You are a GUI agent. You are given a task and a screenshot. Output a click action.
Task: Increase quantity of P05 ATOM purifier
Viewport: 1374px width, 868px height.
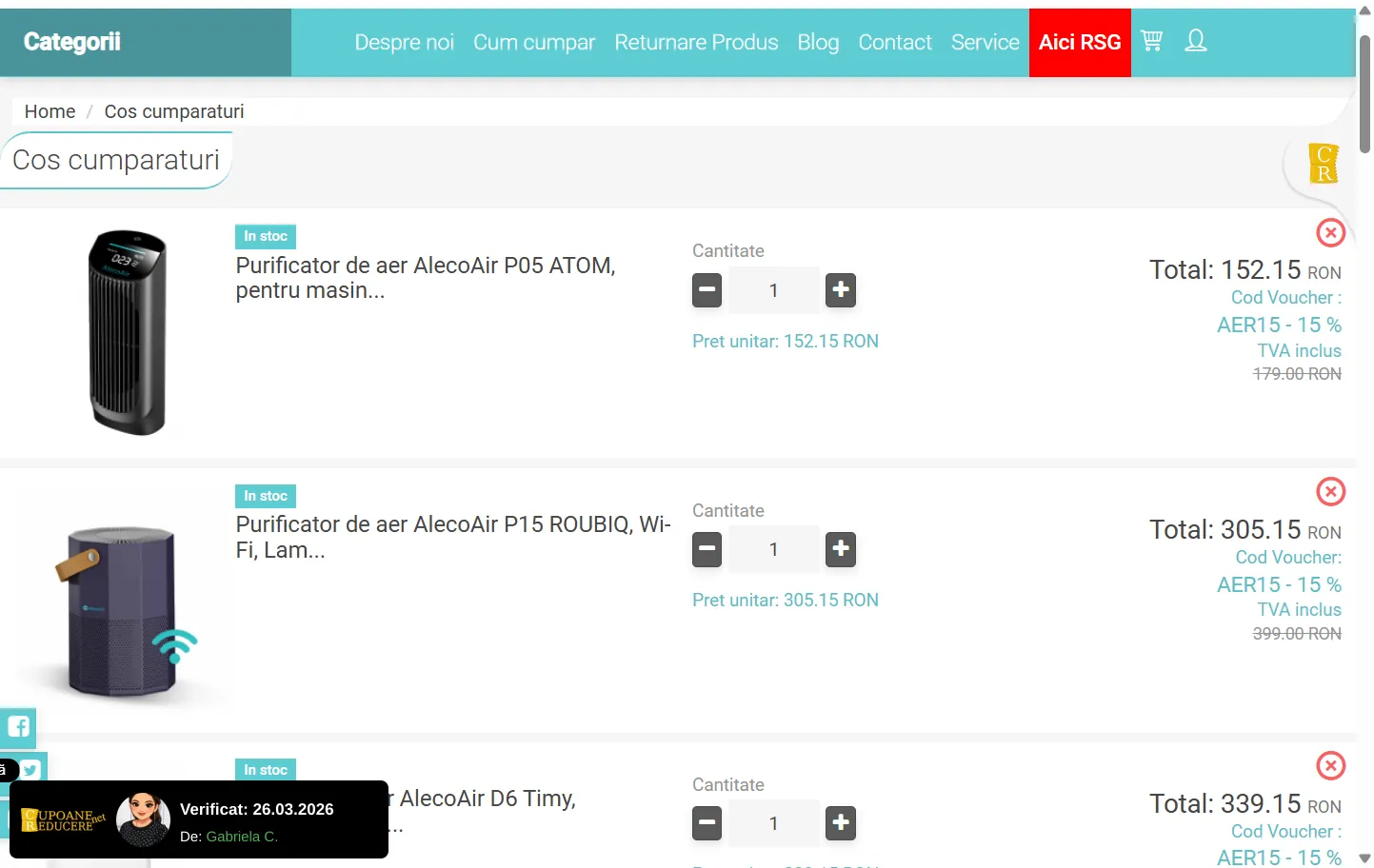pyautogui.click(x=840, y=290)
